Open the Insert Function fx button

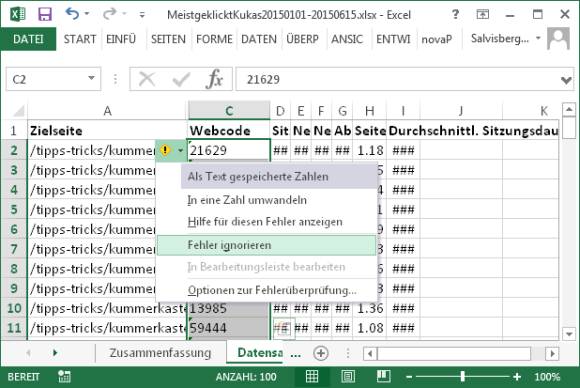click(215, 79)
